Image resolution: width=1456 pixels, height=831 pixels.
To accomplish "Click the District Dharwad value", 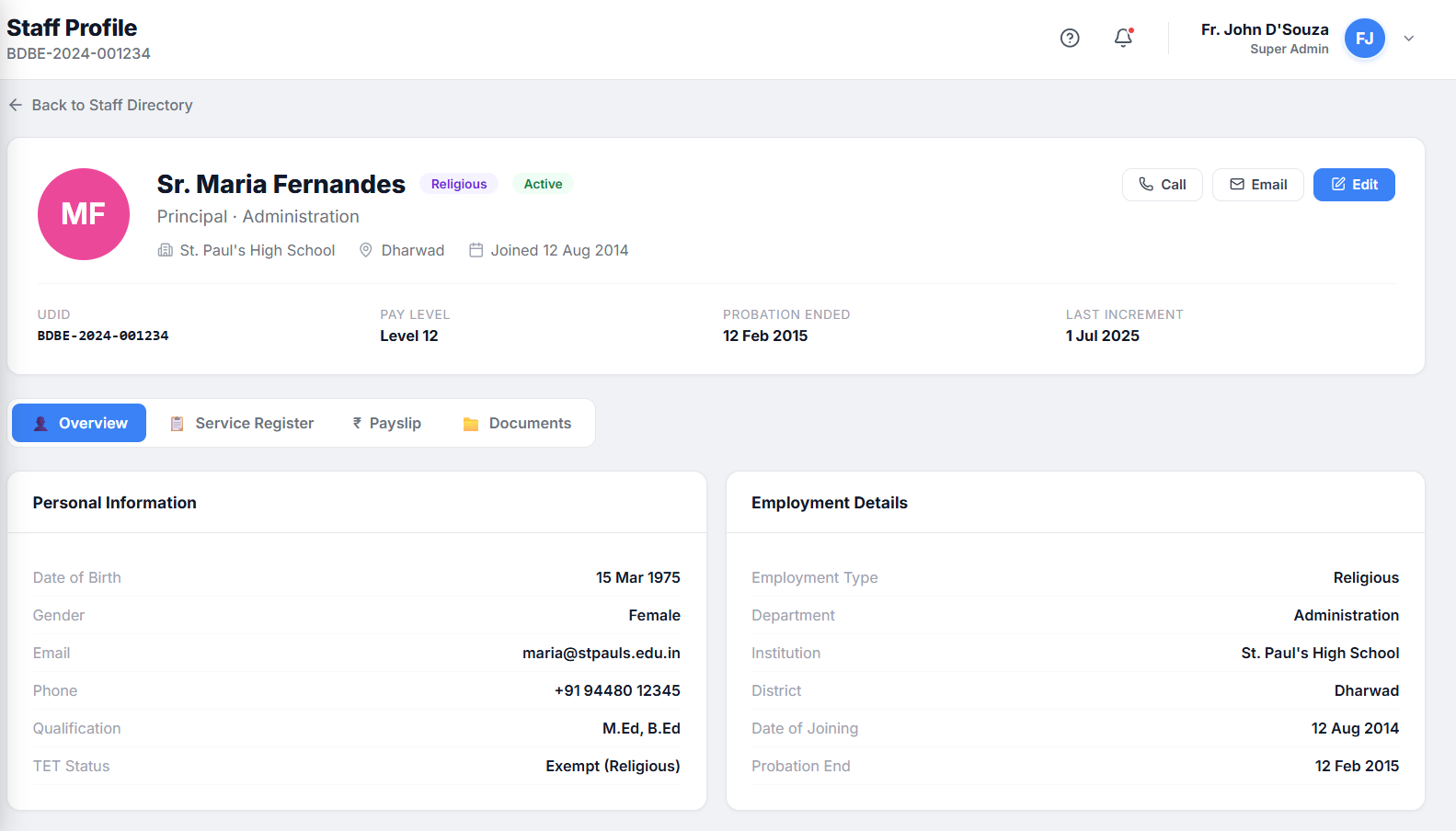I will 1367,690.
